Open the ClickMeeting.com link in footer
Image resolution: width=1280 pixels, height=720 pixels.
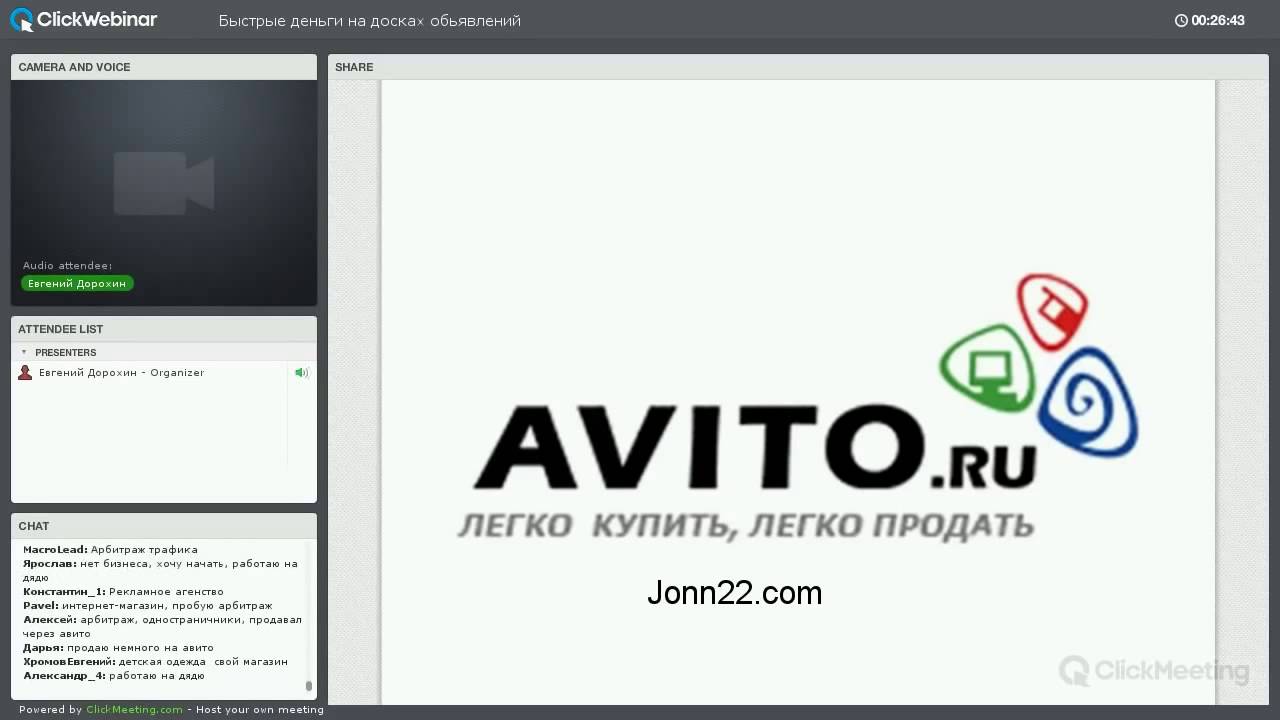click(134, 710)
